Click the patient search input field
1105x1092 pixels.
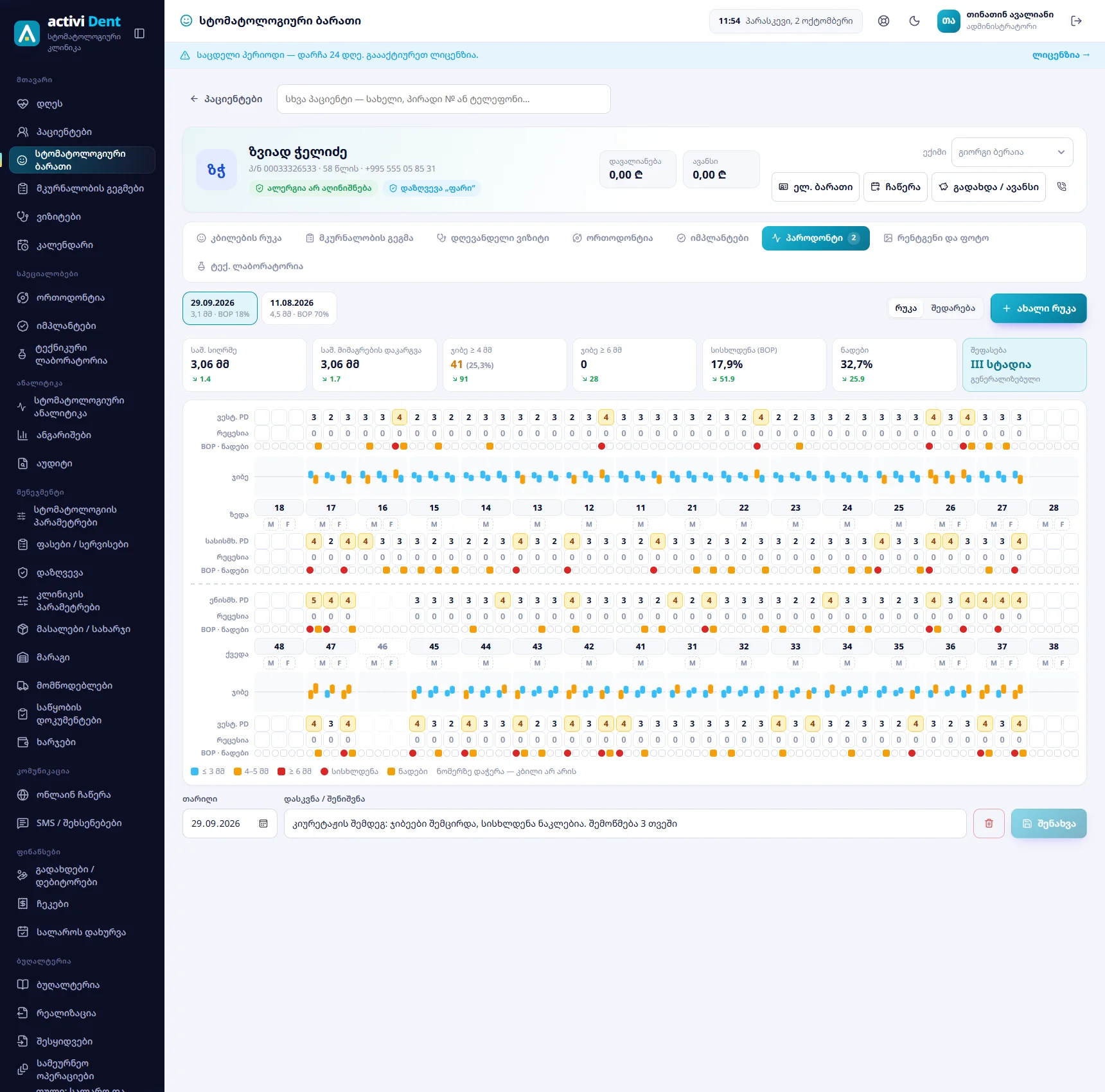click(443, 99)
